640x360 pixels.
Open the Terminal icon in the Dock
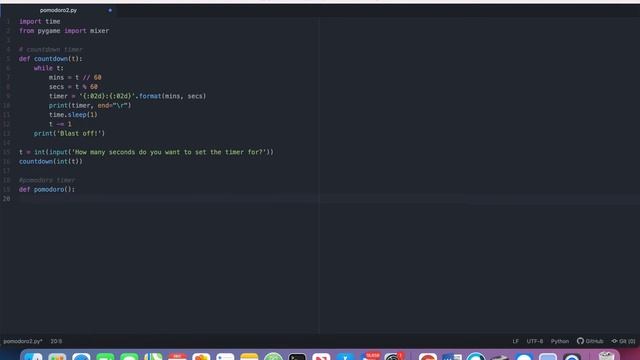point(297,356)
